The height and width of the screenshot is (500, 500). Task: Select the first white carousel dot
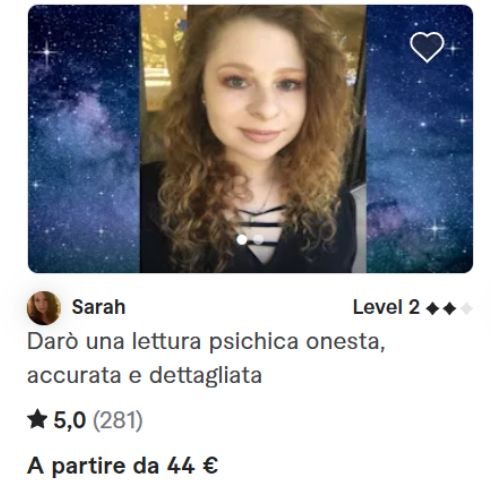coord(242,239)
